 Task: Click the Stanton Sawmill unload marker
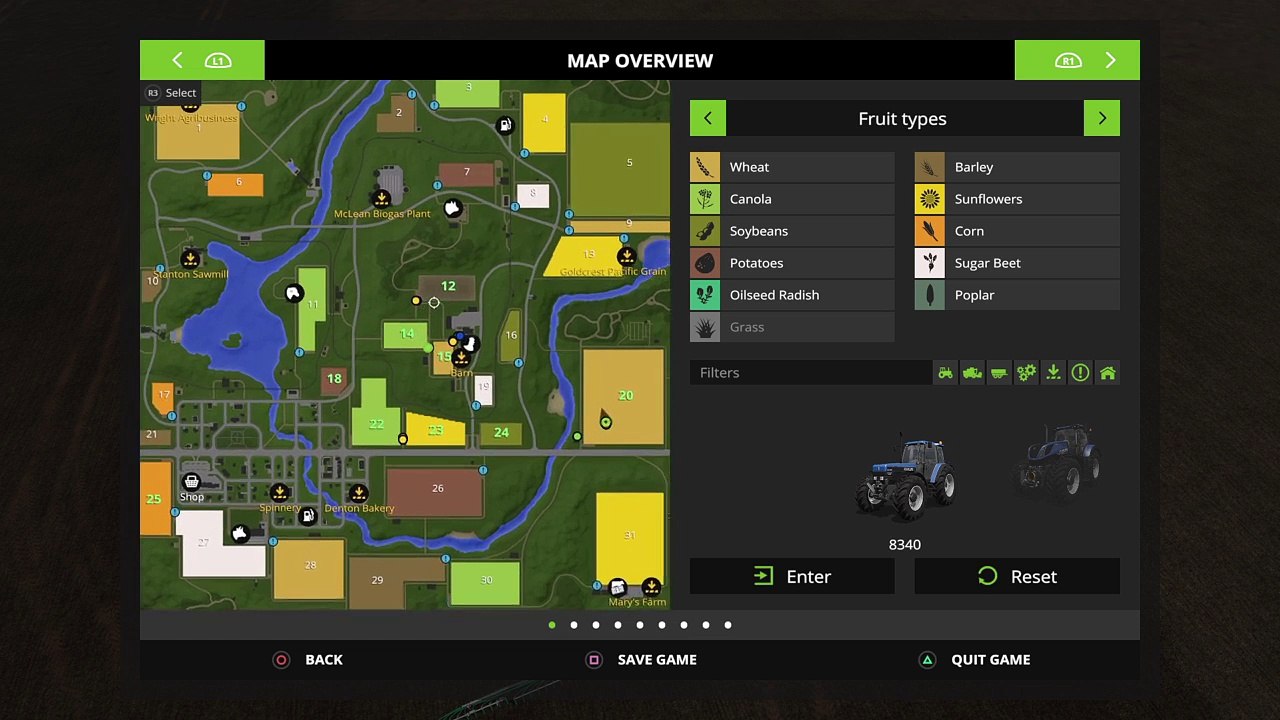pyautogui.click(x=190, y=259)
